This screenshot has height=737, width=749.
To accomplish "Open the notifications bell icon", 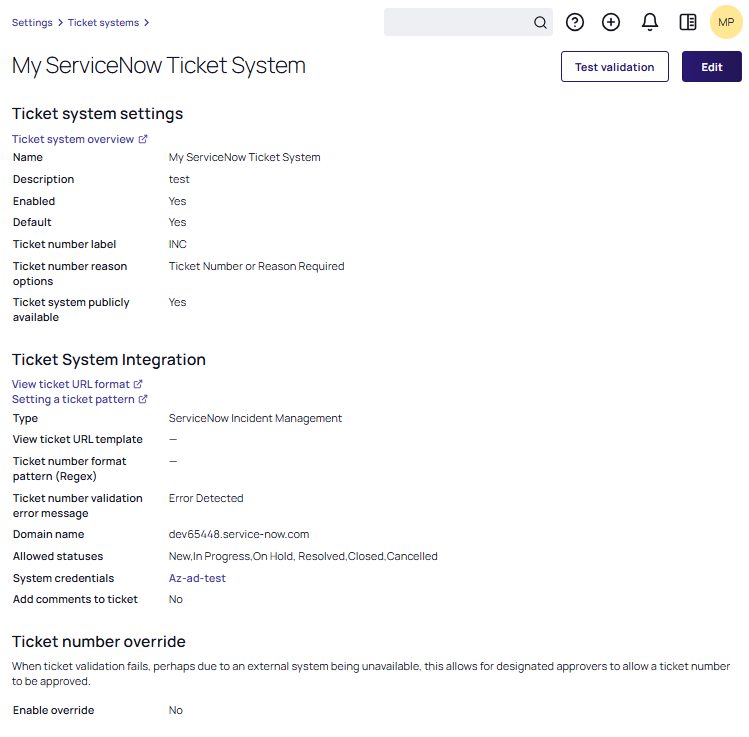I will click(x=650, y=22).
